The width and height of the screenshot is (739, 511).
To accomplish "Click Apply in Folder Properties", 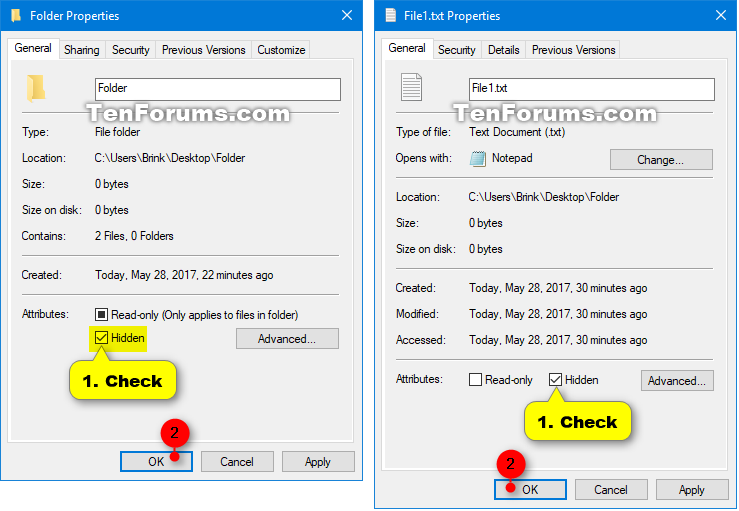I will (318, 462).
